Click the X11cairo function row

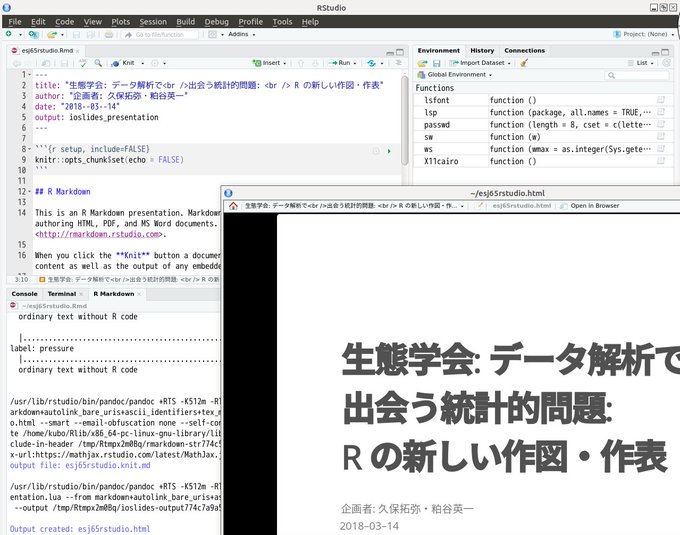point(544,161)
